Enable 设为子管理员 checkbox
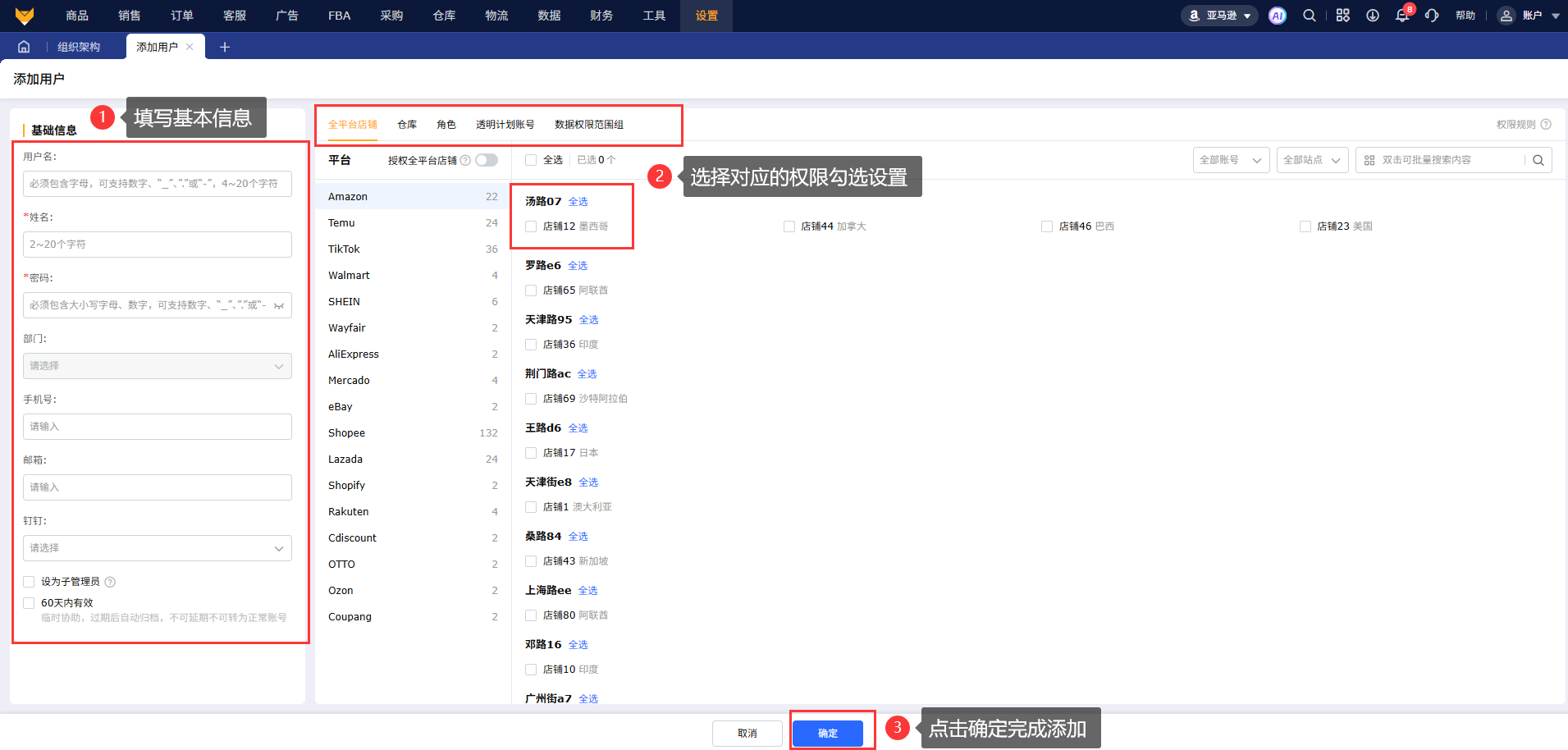Image resolution: width=1568 pixels, height=750 pixels. pyautogui.click(x=29, y=582)
